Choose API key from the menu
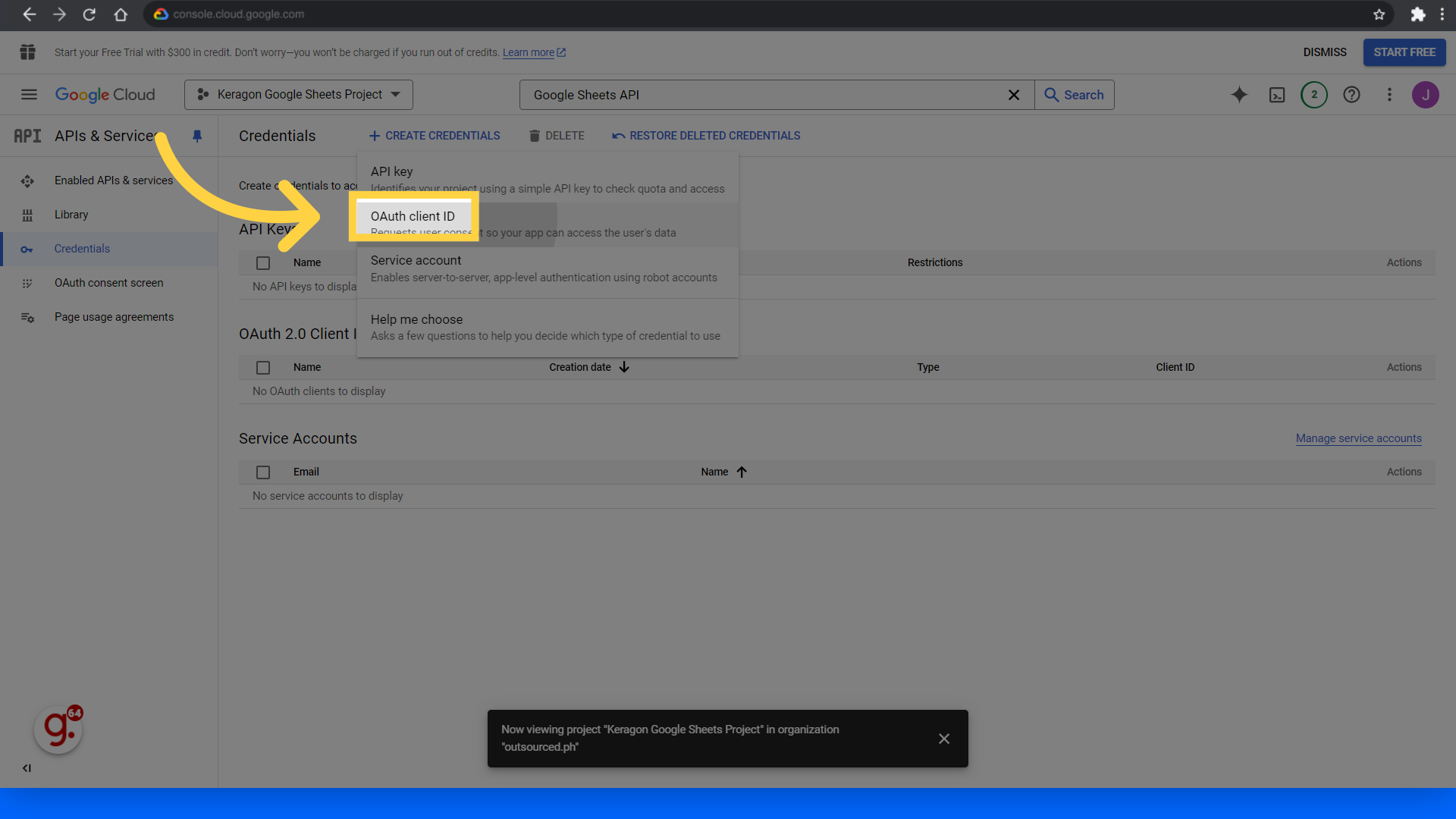 [548, 180]
